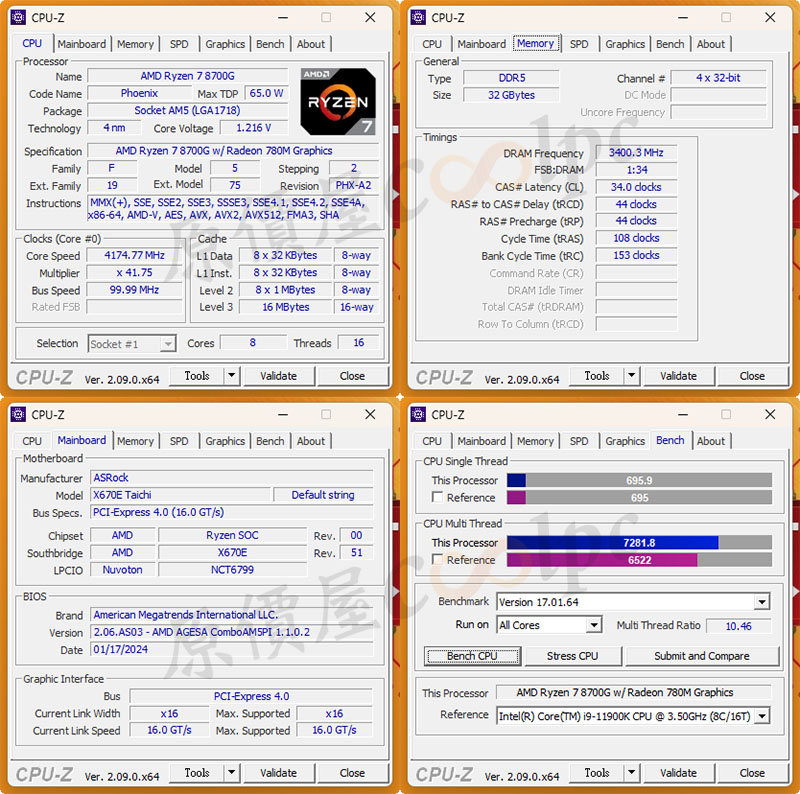Start the Stress CPU test
800x794 pixels.
tap(572, 656)
